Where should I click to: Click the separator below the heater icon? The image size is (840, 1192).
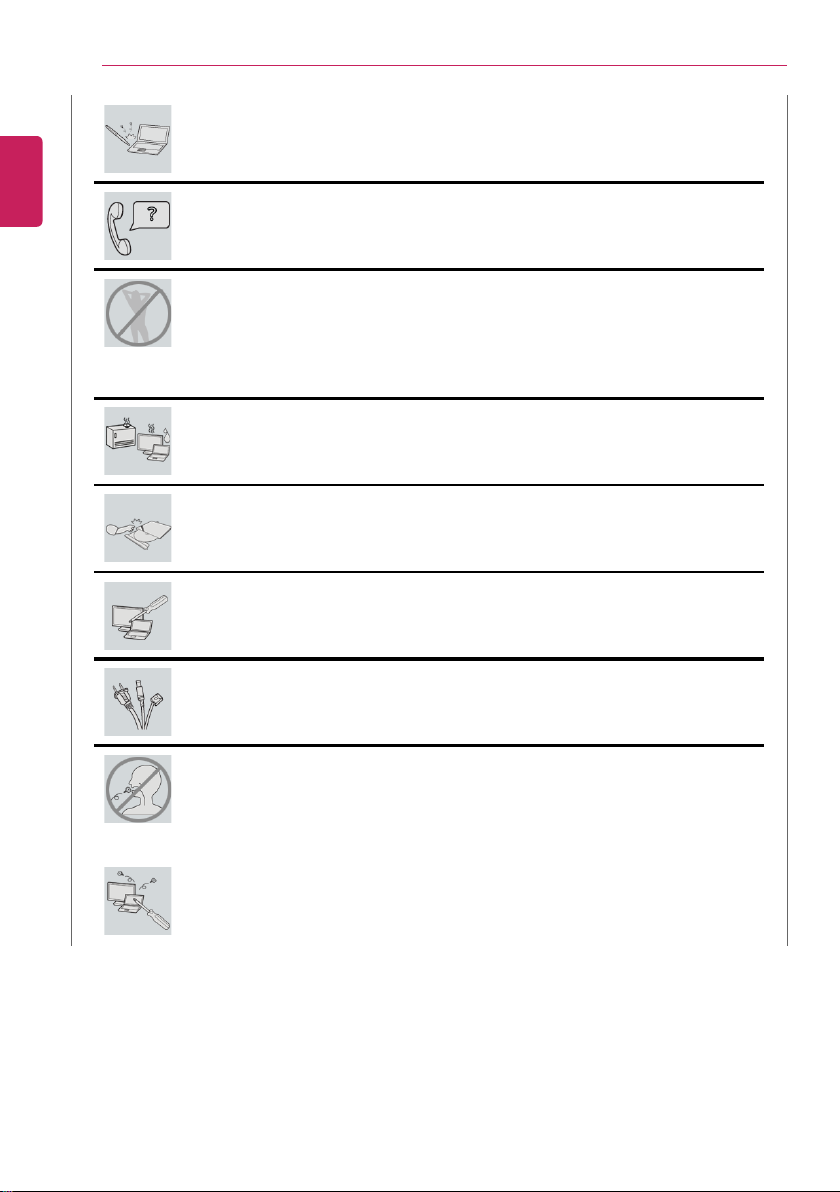point(429,484)
